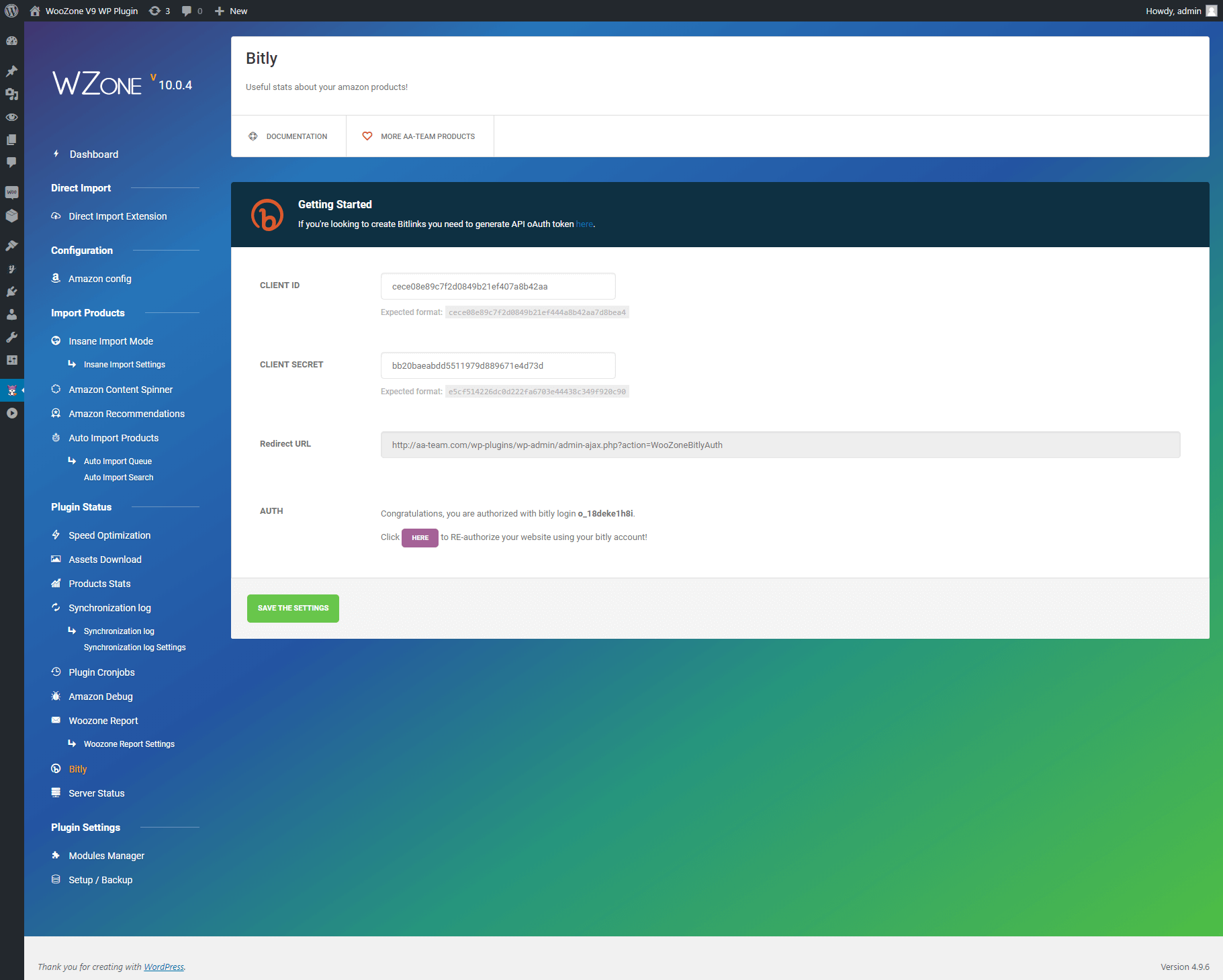Open MORE AA-TEAM PRODUCTS tab
The height and width of the screenshot is (980, 1223).
[x=420, y=136]
